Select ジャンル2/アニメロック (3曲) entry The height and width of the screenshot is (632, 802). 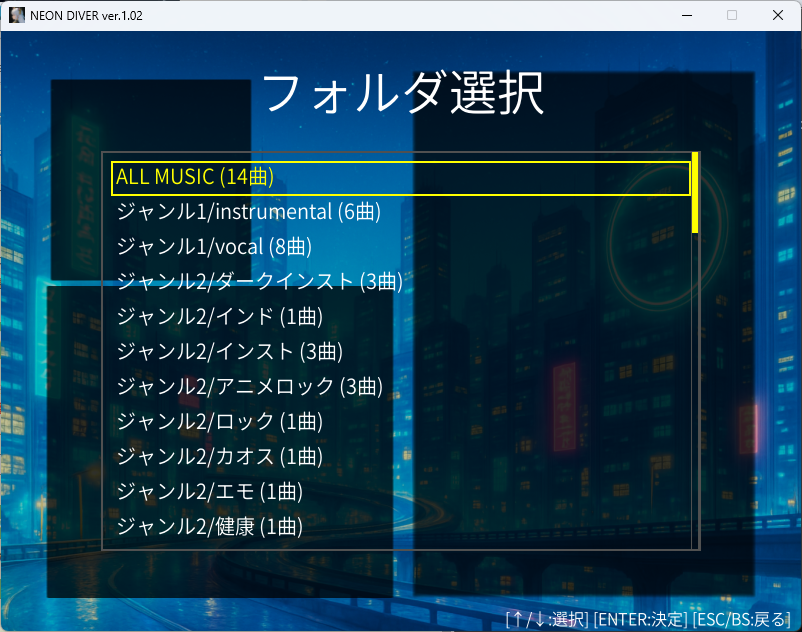[x=250, y=387]
